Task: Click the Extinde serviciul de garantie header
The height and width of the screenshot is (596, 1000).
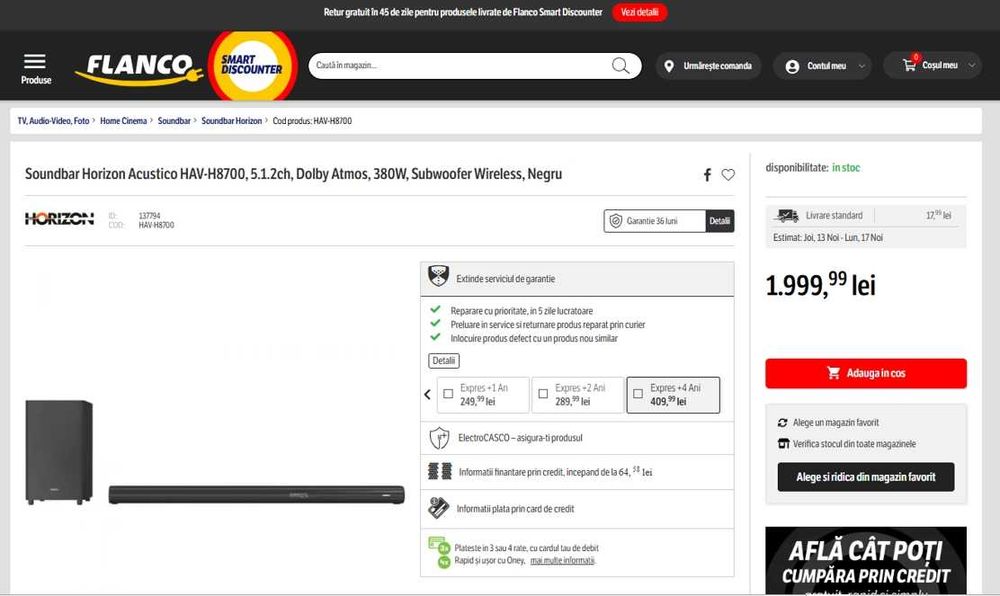Action: pyautogui.click(x=577, y=279)
